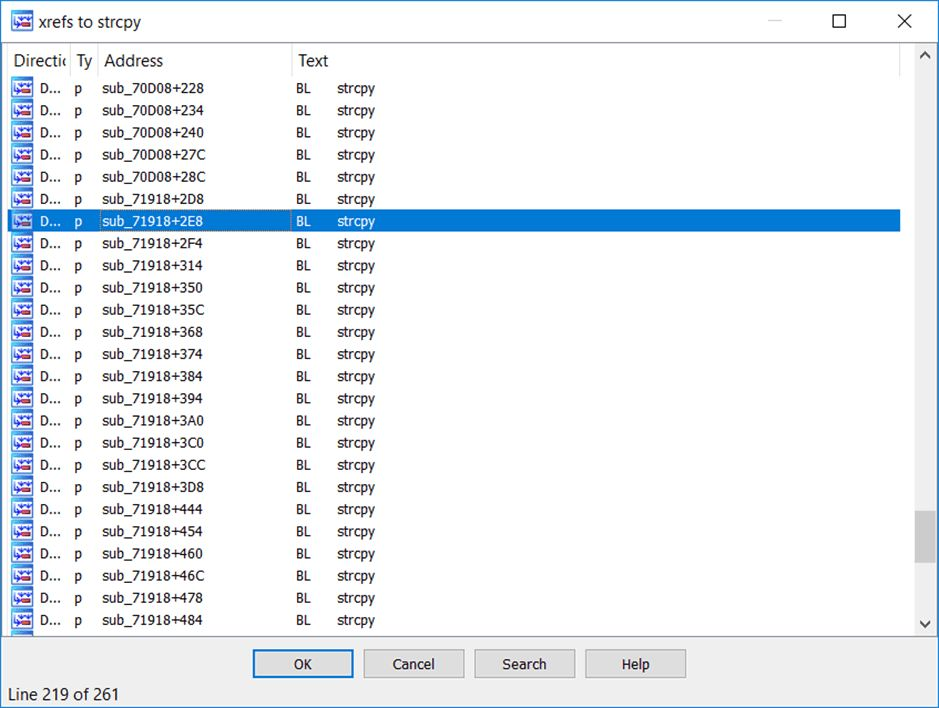Screen dimensions: 939x708
Task: Click the icon of highlighted sub_71918+2E8 row
Action: 22,221
